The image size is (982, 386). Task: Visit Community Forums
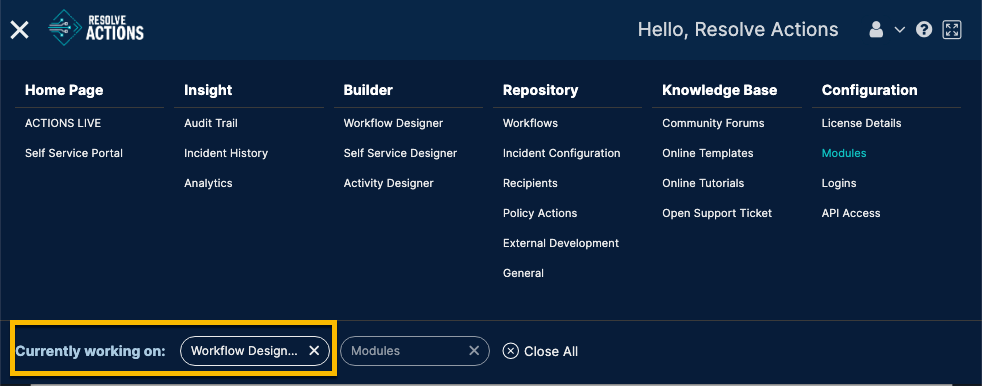(x=713, y=123)
